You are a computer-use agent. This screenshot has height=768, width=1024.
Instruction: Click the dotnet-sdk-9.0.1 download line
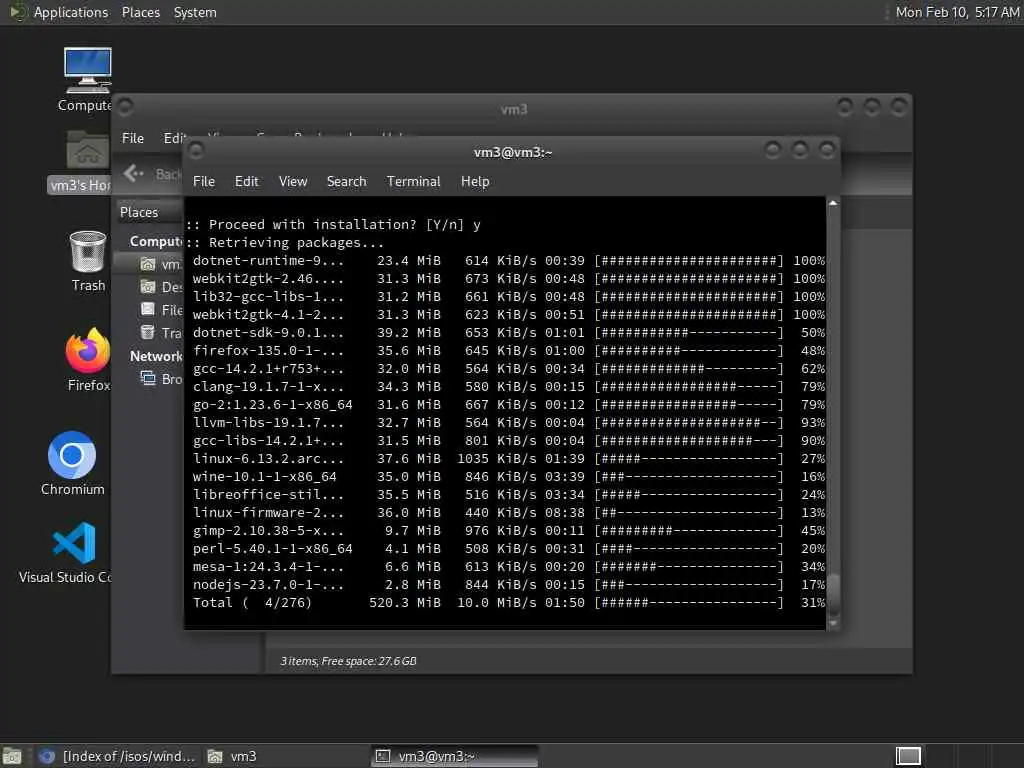(x=508, y=332)
